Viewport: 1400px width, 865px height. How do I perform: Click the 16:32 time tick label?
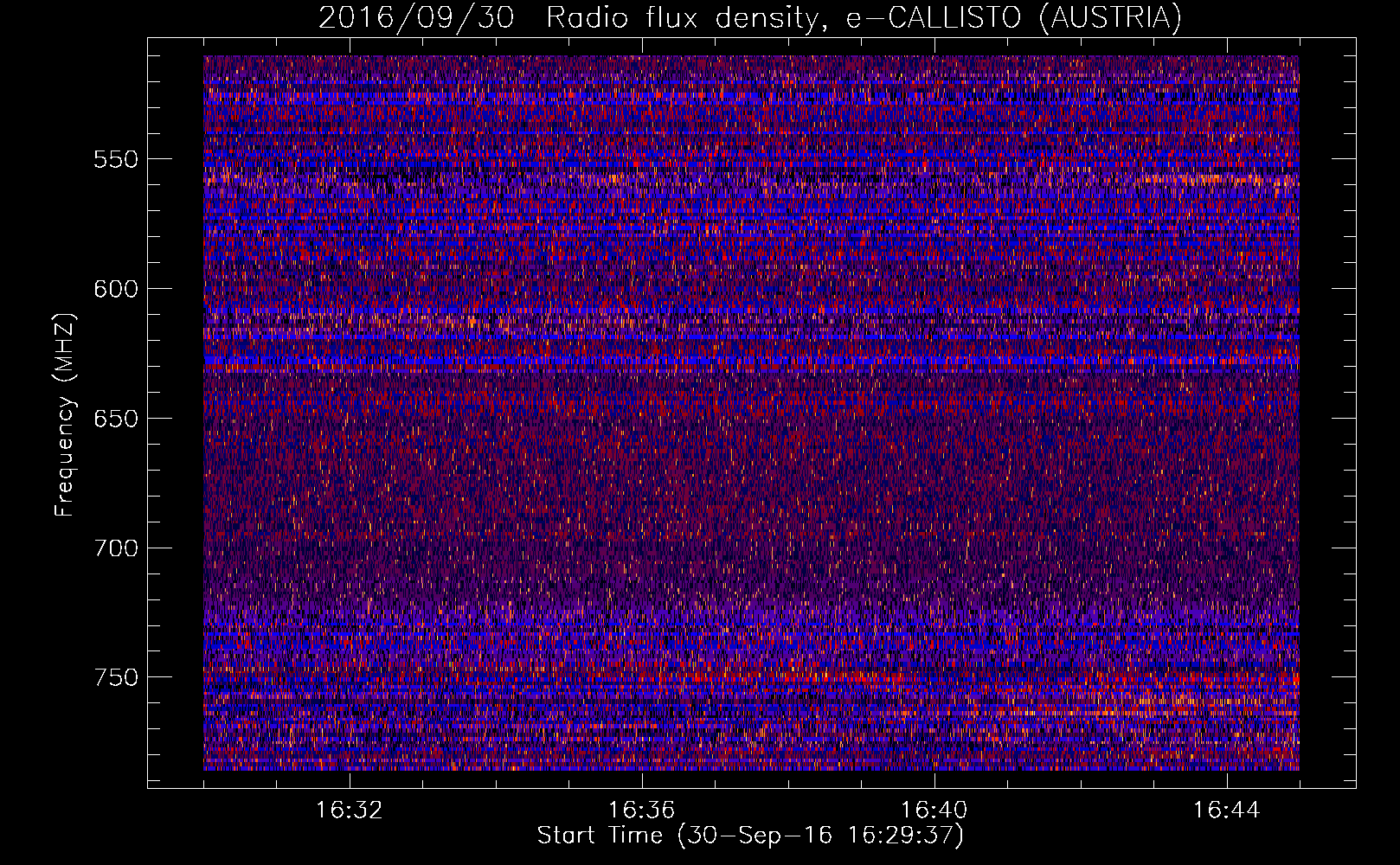(x=350, y=811)
